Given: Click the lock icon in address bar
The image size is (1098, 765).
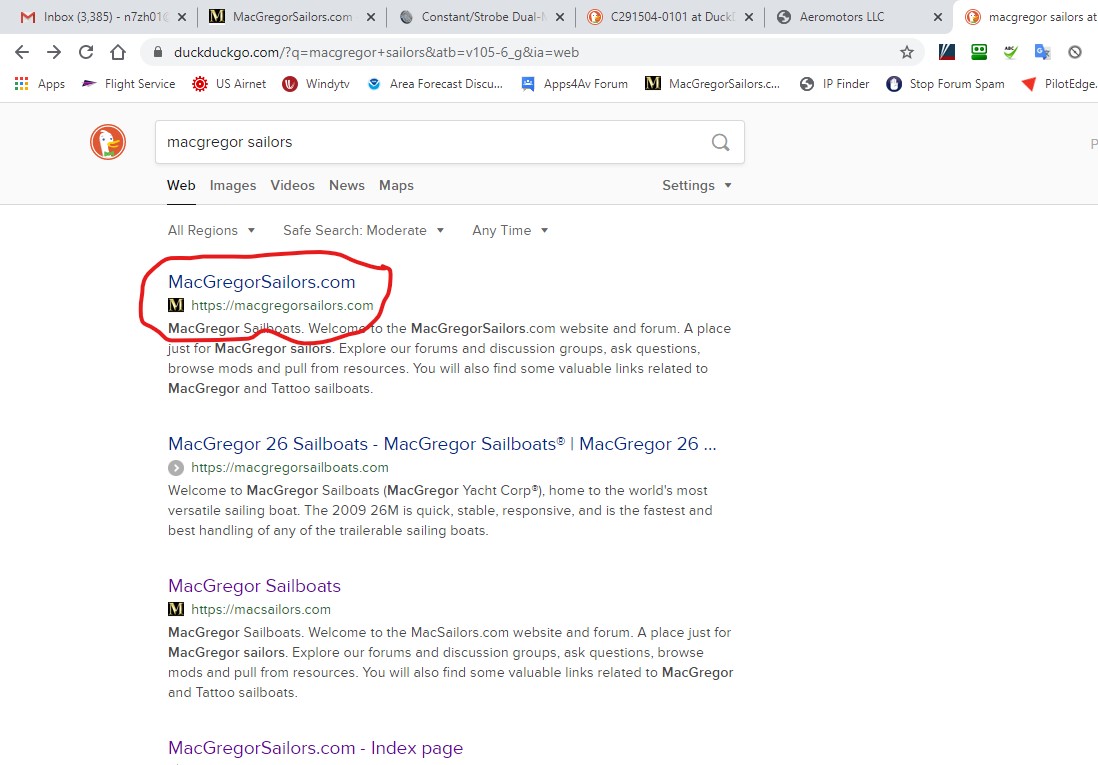Looking at the screenshot, I should tap(158, 52).
